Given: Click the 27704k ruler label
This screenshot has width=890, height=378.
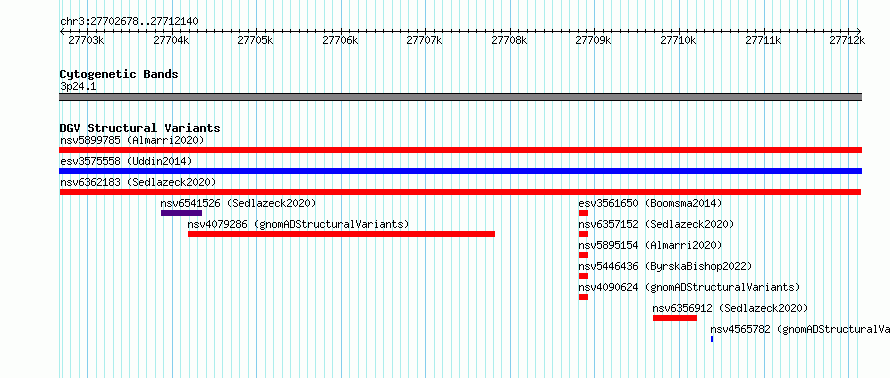Looking at the screenshot, I should point(171,40).
